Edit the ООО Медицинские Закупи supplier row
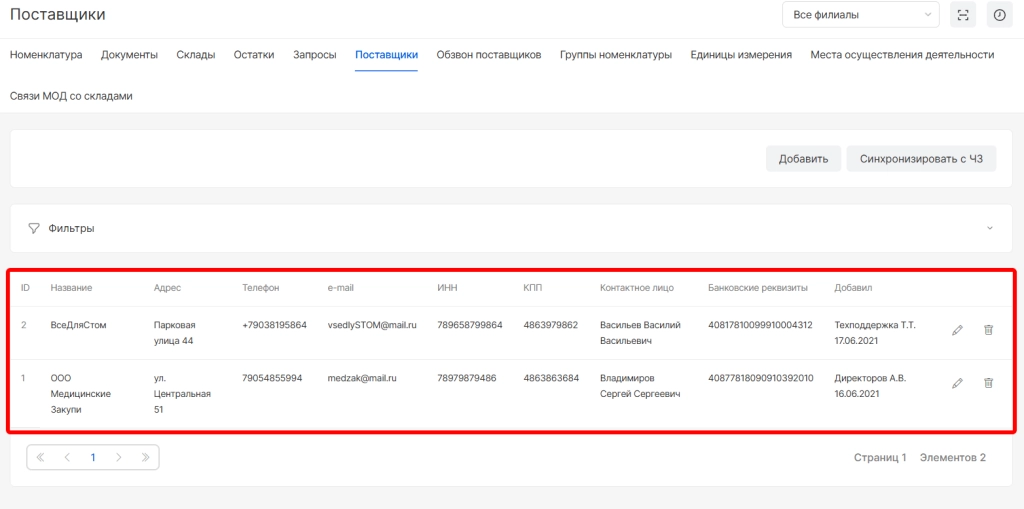 click(957, 383)
